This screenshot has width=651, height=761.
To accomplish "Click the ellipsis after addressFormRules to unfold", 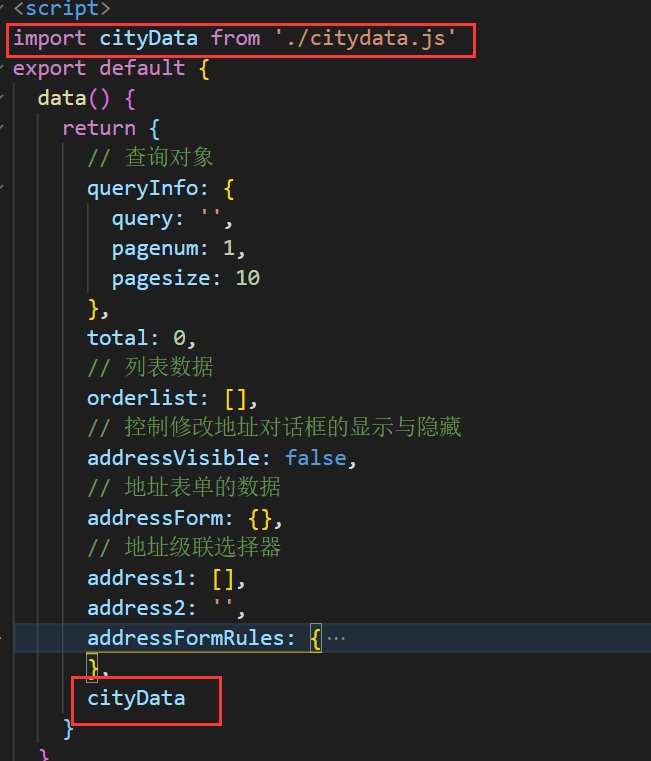I will [x=337, y=638].
